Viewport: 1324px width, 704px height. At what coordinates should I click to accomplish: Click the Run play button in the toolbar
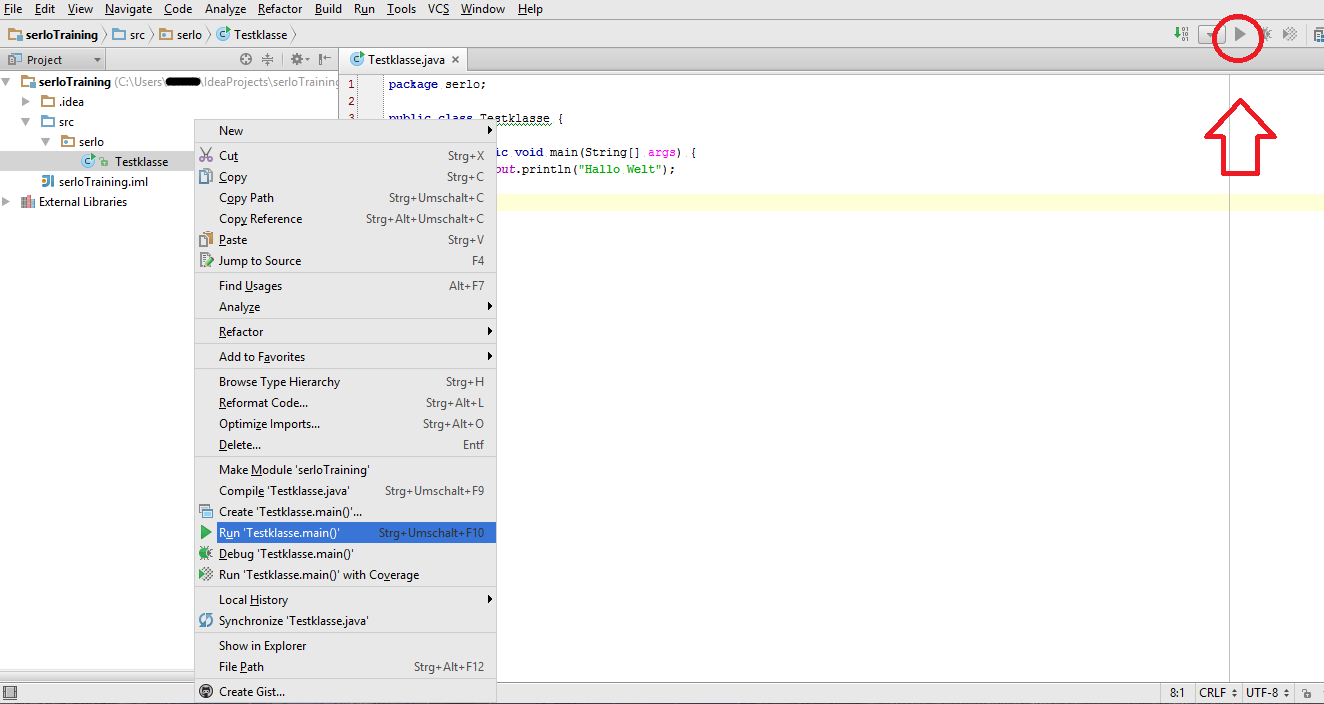pos(1240,34)
